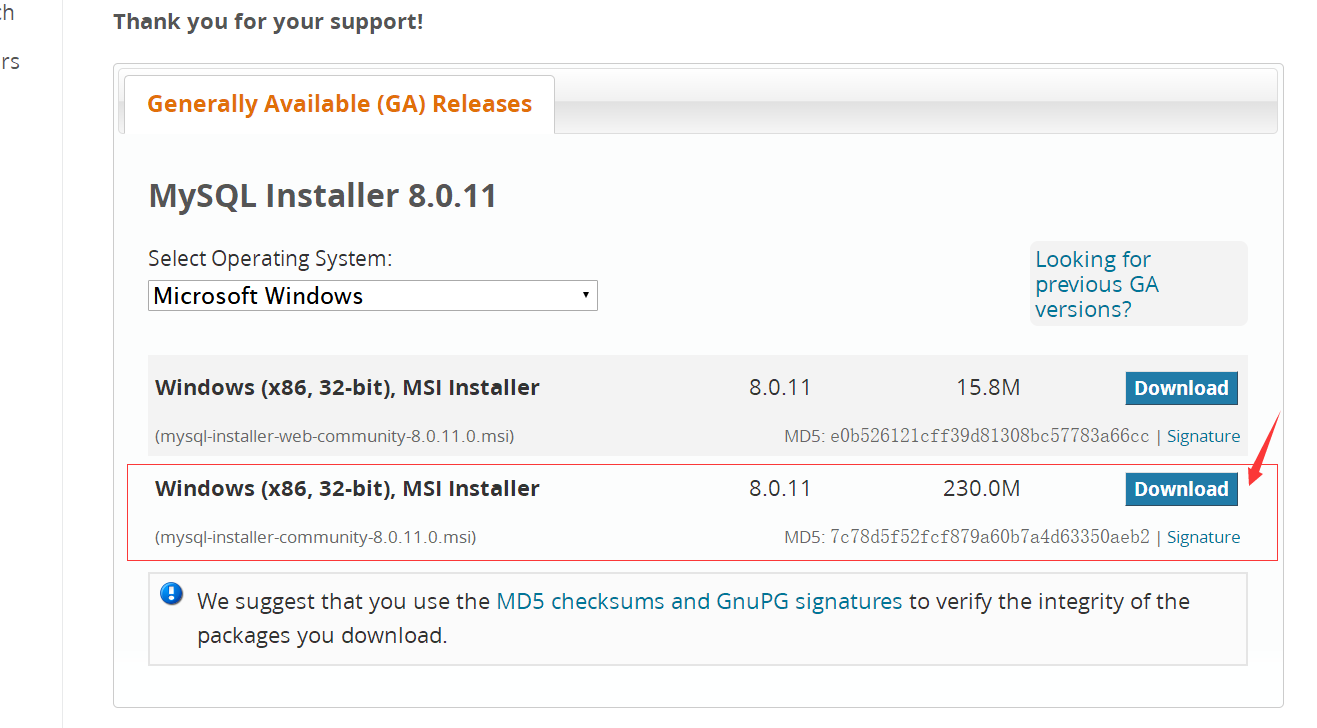This screenshot has width=1317, height=728.
Task: Select filename mysql-installer-community-8.0.11.0.msi
Action: pyautogui.click(x=316, y=537)
